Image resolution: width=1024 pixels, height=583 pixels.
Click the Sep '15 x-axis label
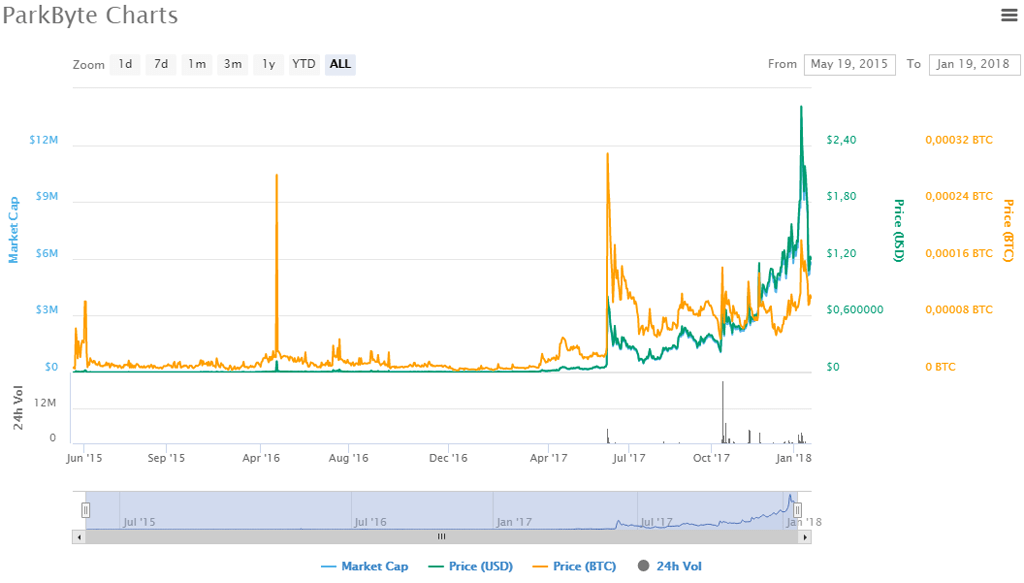(166, 458)
